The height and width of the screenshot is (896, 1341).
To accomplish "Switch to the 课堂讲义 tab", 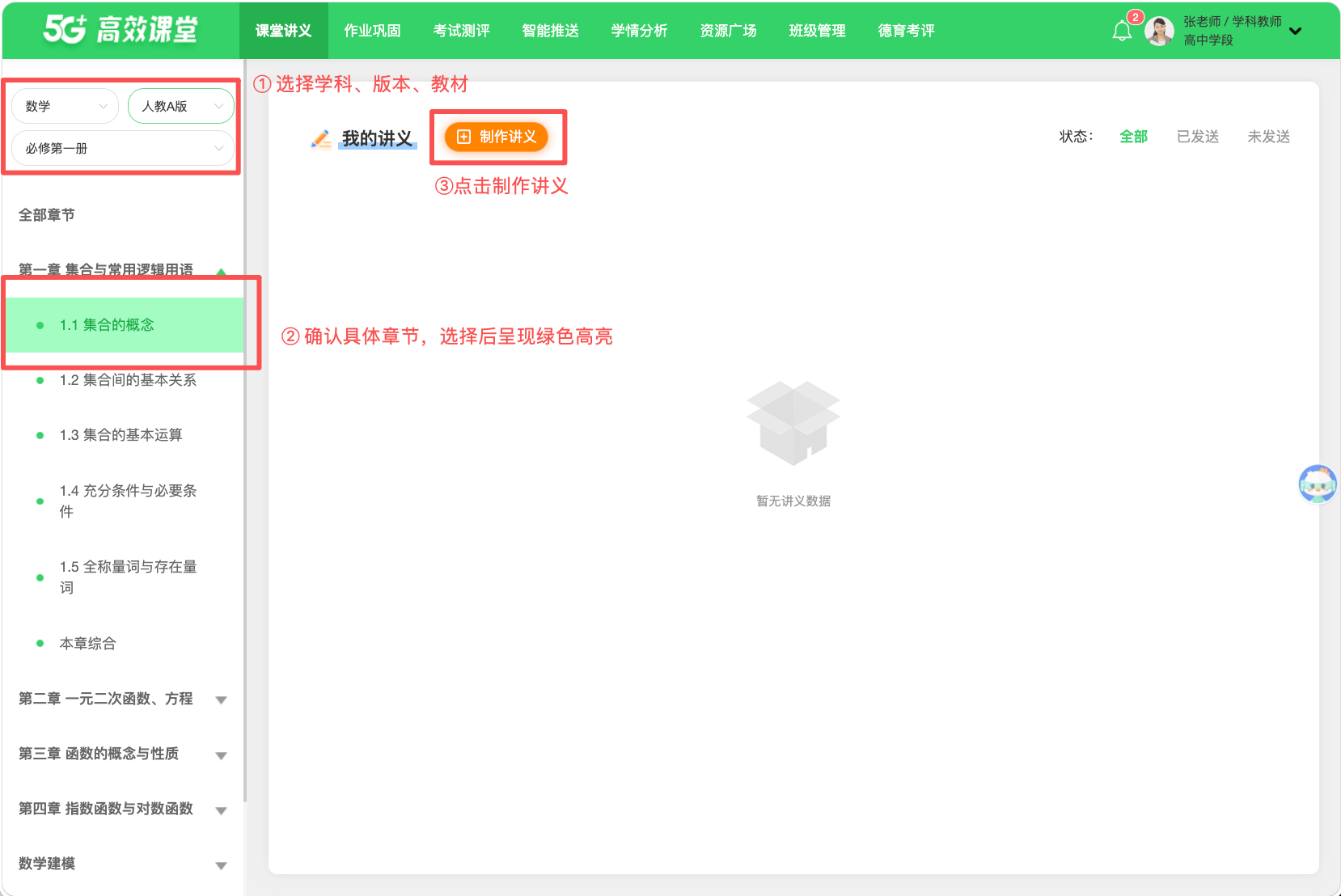I will (x=283, y=31).
